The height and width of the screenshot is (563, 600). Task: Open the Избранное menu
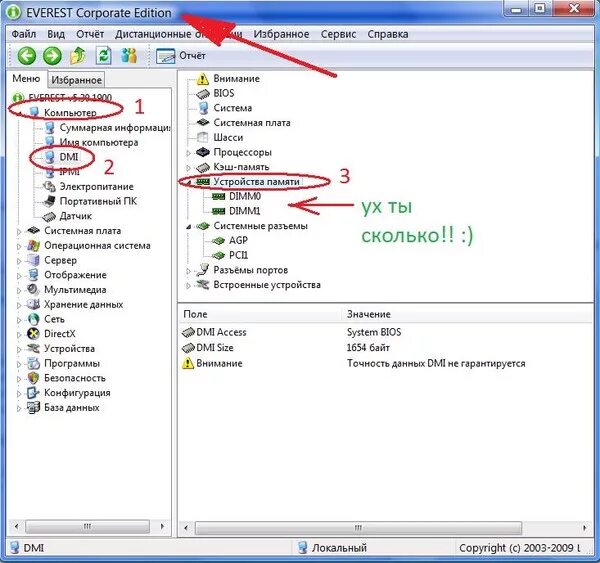click(x=281, y=34)
